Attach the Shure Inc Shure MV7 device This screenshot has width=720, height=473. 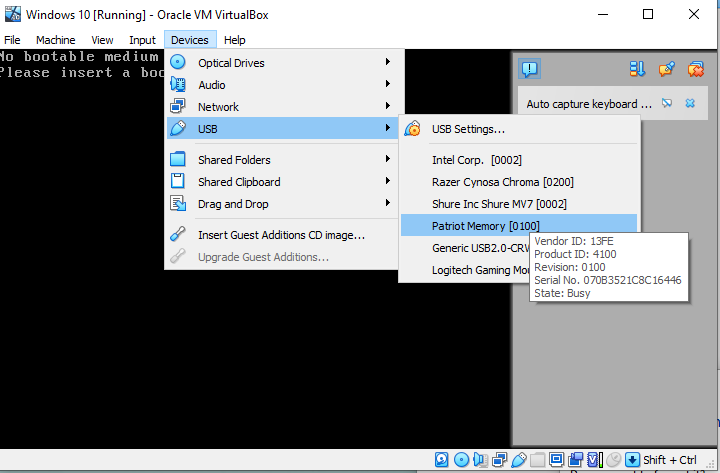(x=519, y=204)
